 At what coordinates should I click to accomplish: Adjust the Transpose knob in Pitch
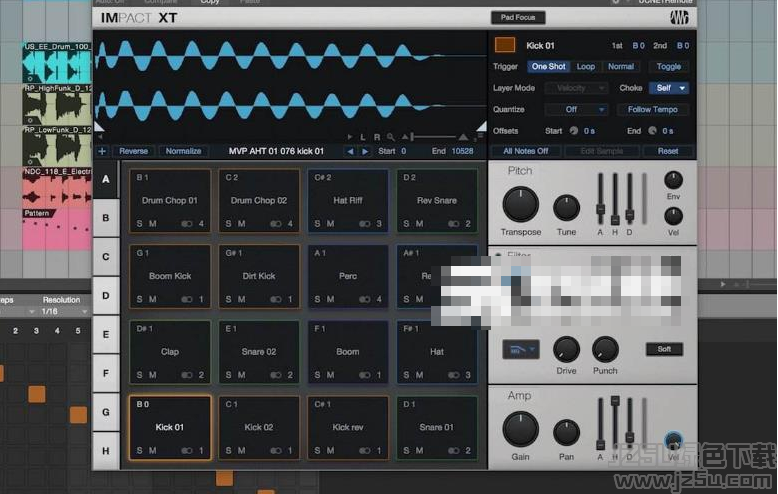click(x=520, y=205)
